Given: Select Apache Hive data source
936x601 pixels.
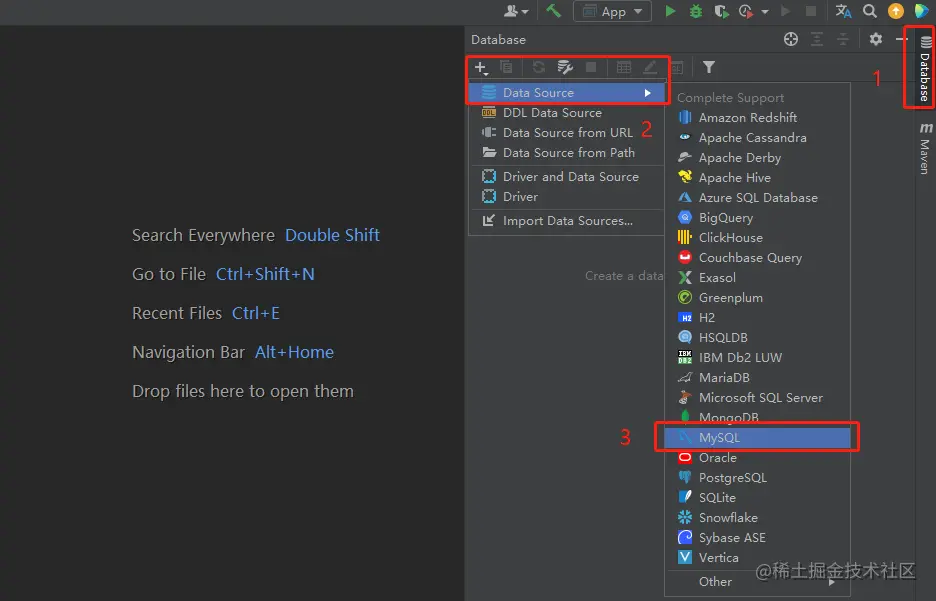Looking at the screenshot, I should coord(757,178).
